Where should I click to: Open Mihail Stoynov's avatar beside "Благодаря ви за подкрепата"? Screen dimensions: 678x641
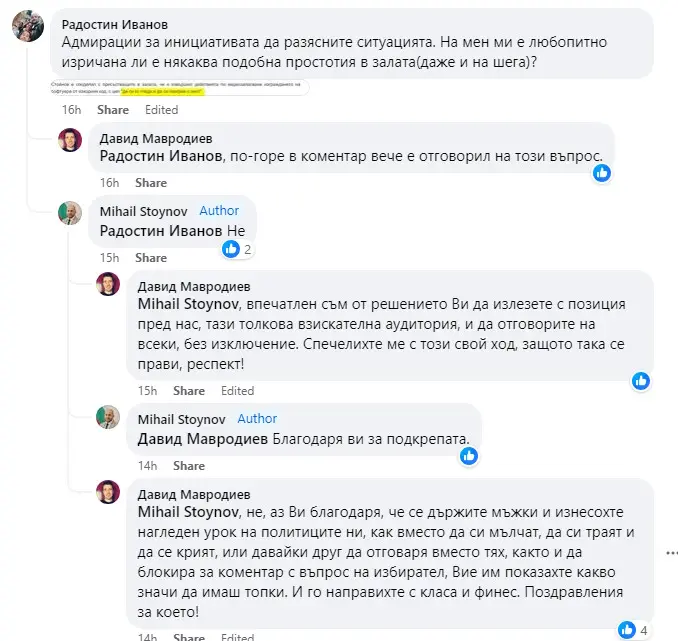pyautogui.click(x=107, y=418)
